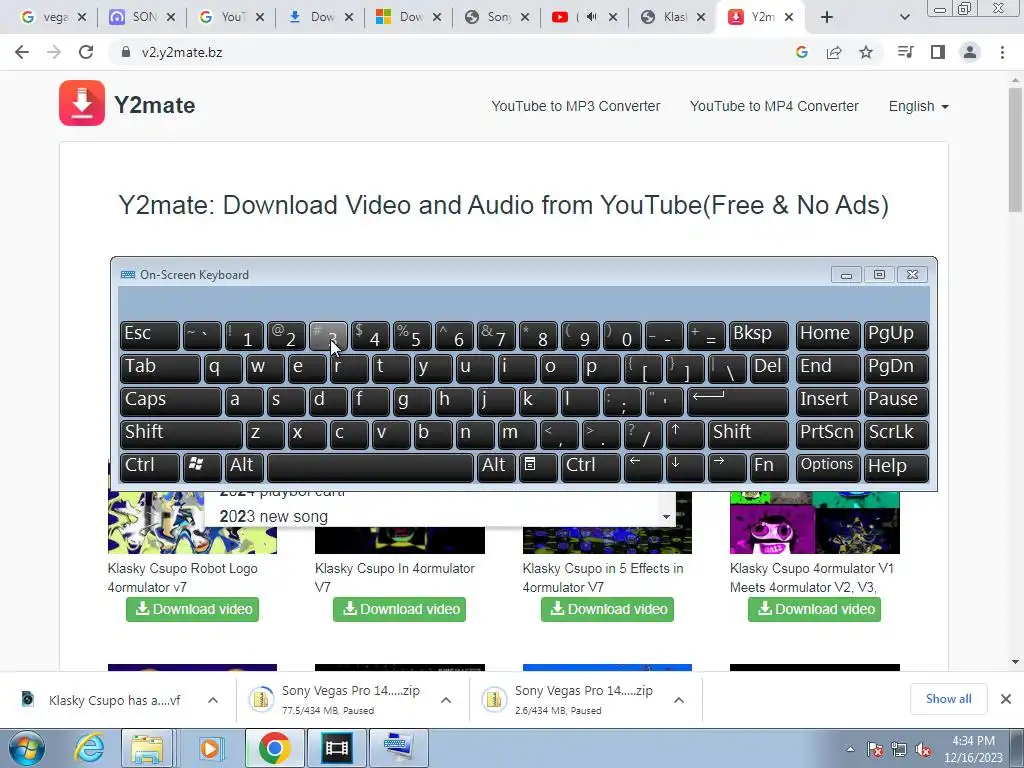
Task: Click the Google icon in the address bar
Action: click(x=802, y=52)
